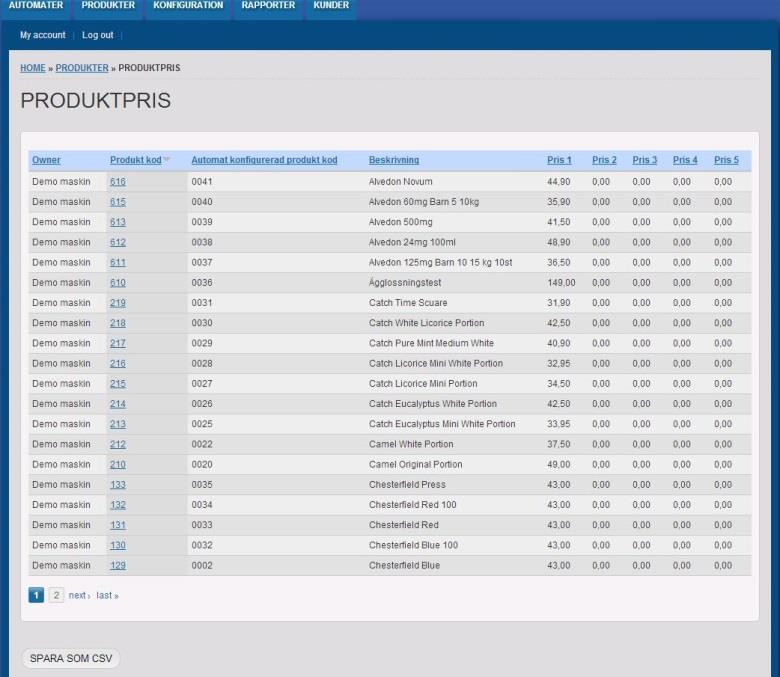Click the next page link

(79, 595)
